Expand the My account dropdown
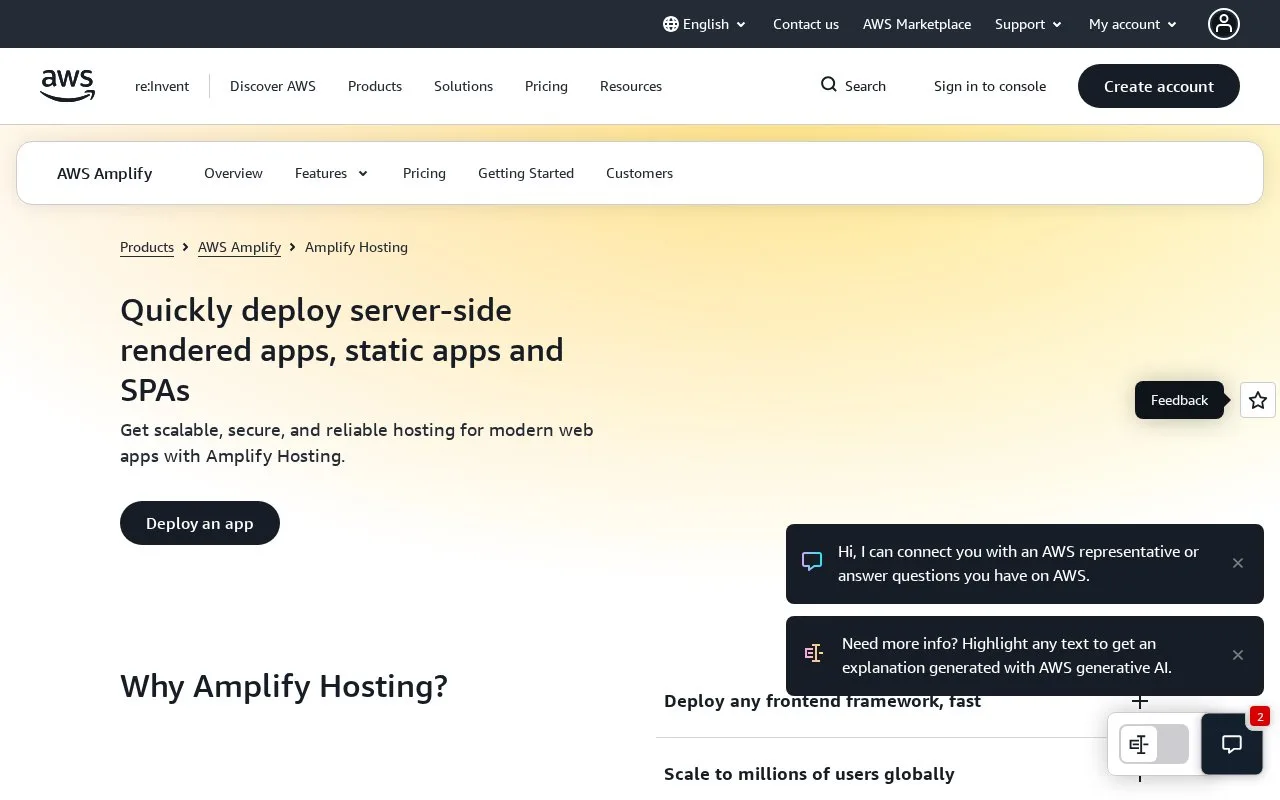 tap(1133, 24)
